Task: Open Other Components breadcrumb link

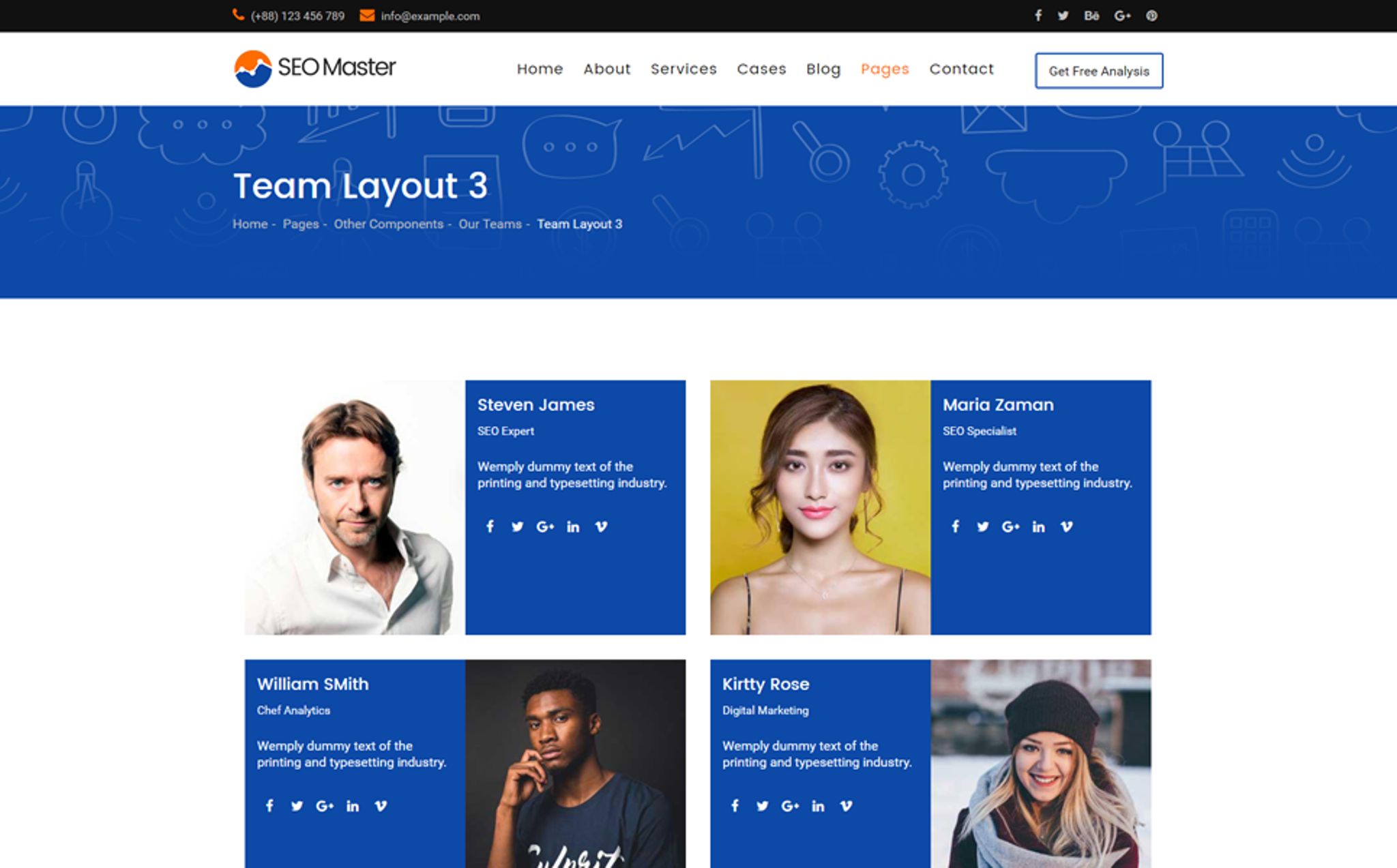Action: 388,224
